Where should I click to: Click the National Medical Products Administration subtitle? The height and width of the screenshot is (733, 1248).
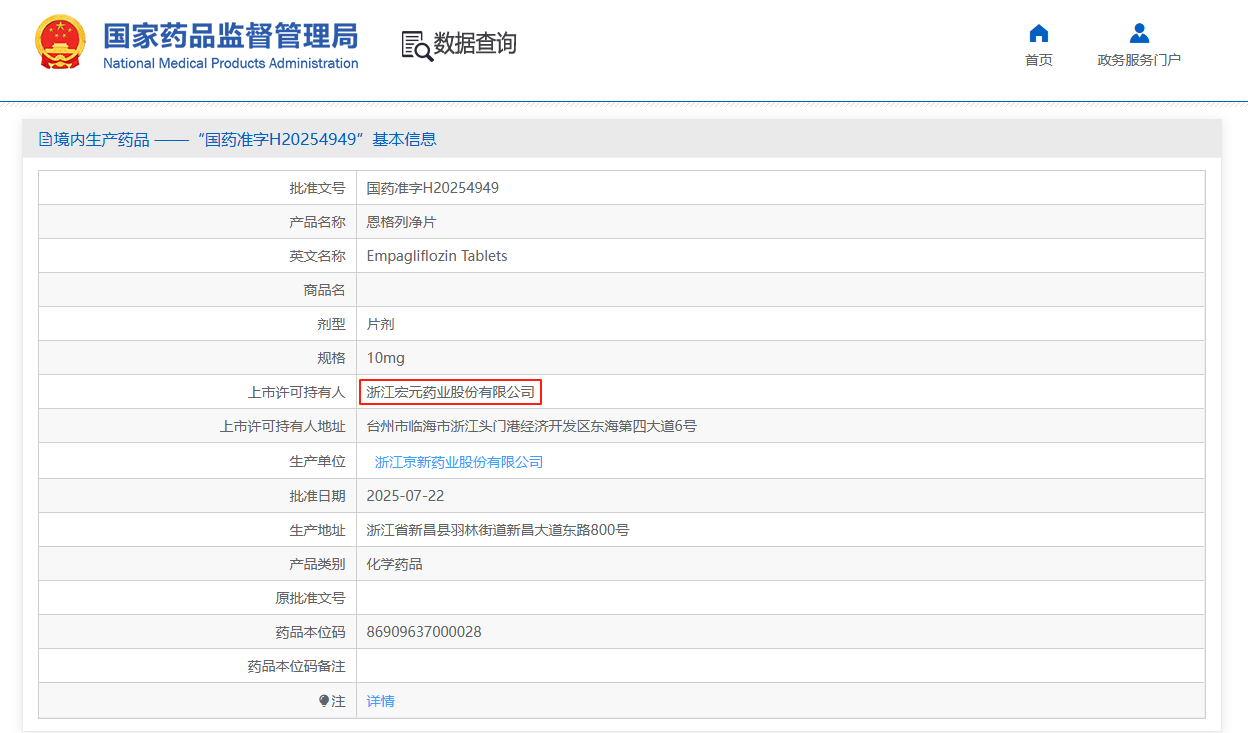(231, 63)
